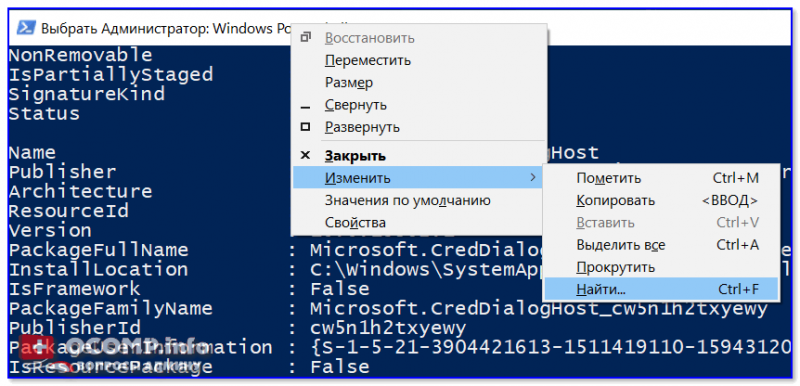Screen dimensions: 800x386
Task: Click the PowerShell icon in title bar
Action: [26, 27]
